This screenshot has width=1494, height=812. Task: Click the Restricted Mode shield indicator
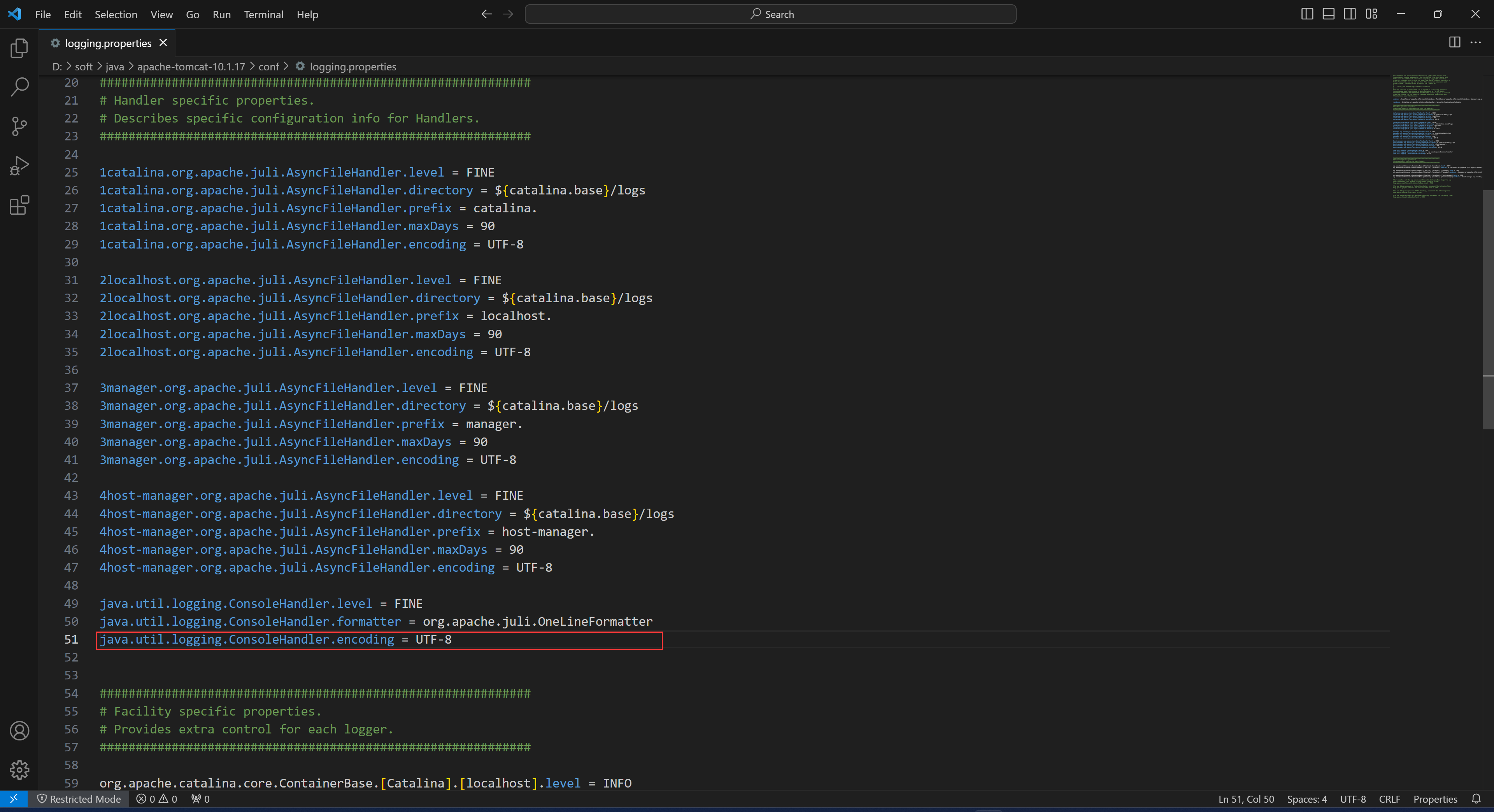click(x=79, y=799)
